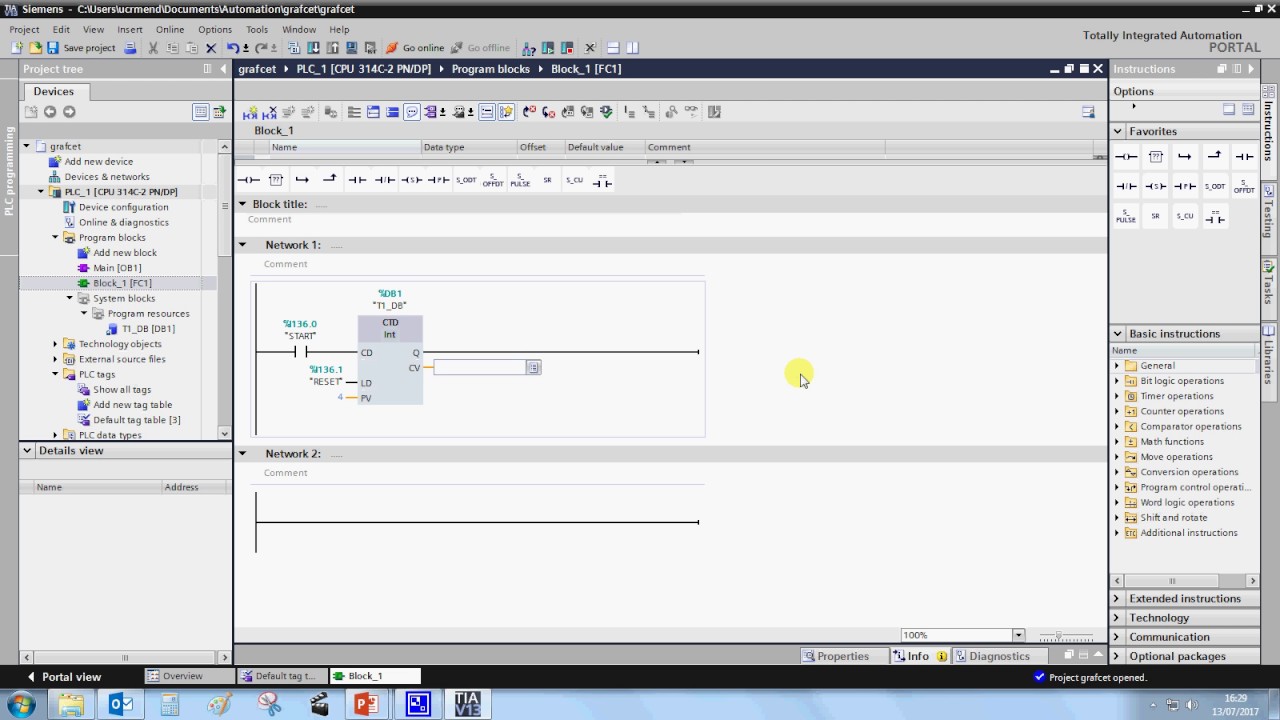Expand Counter operations folder
This screenshot has height=720, width=1280.
[1117, 411]
